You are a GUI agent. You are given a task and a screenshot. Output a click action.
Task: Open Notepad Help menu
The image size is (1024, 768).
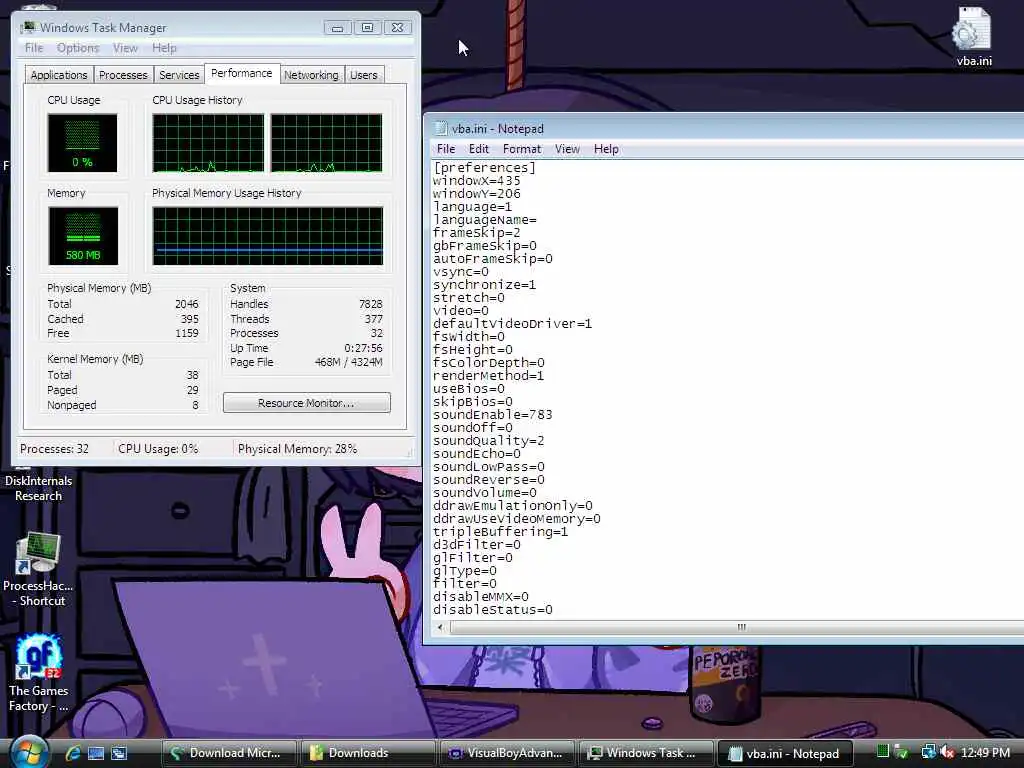(605, 149)
